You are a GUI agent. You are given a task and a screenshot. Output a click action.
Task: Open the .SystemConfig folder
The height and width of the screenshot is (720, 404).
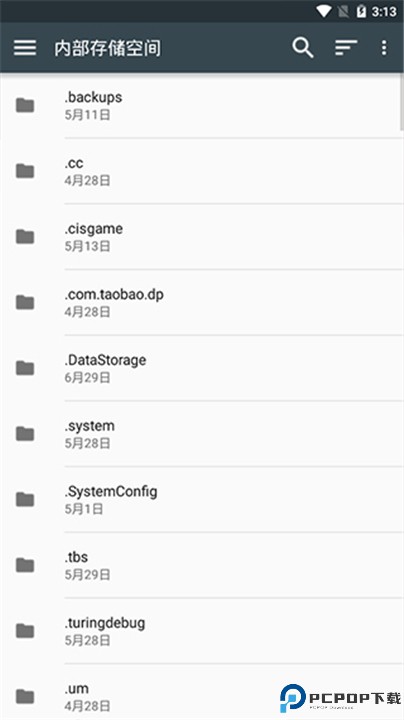[202, 499]
